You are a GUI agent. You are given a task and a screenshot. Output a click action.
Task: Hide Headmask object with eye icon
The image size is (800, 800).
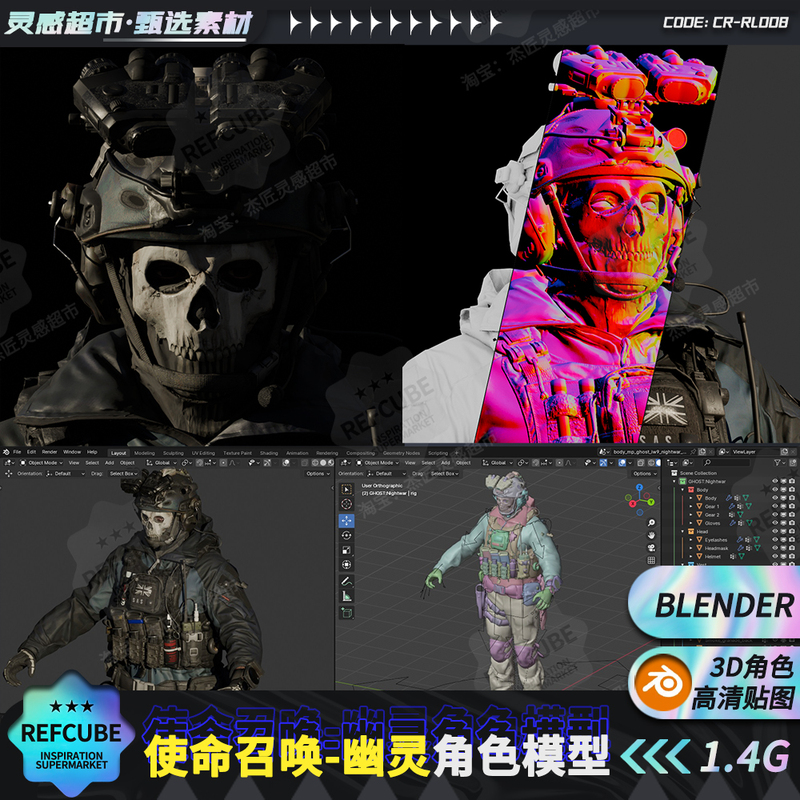click(x=775, y=548)
